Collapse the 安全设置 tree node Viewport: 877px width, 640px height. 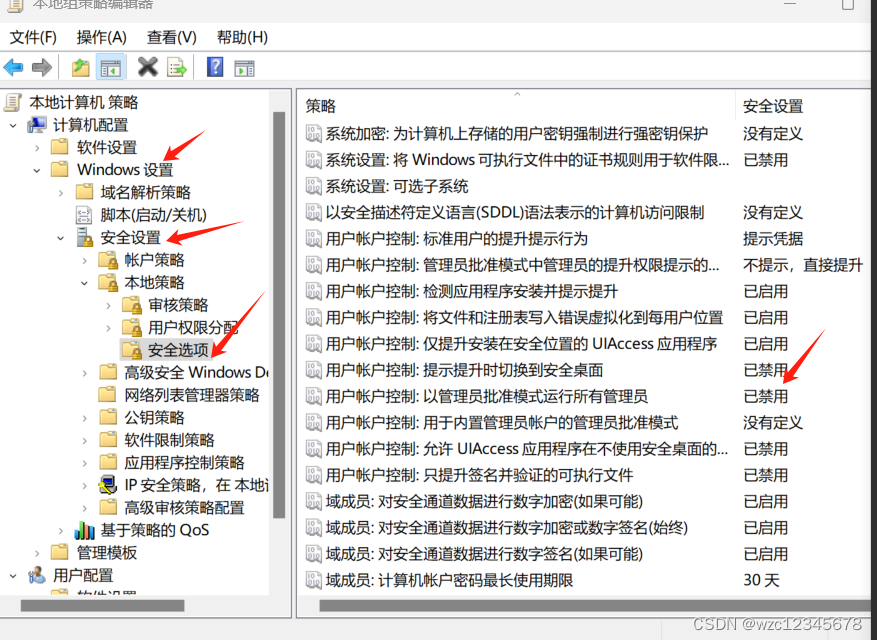[61, 238]
